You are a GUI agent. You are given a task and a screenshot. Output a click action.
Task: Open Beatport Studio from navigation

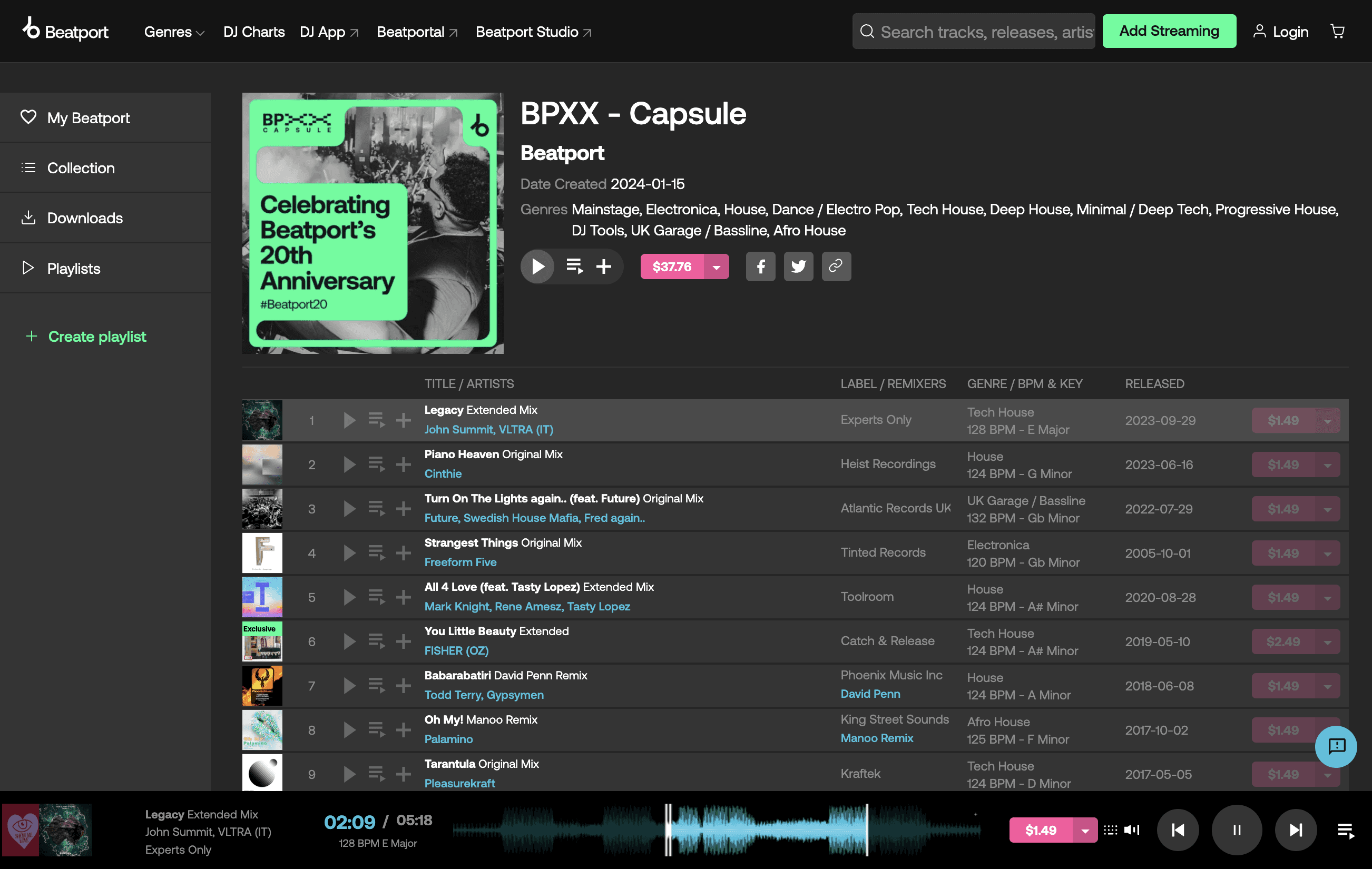pyautogui.click(x=533, y=32)
